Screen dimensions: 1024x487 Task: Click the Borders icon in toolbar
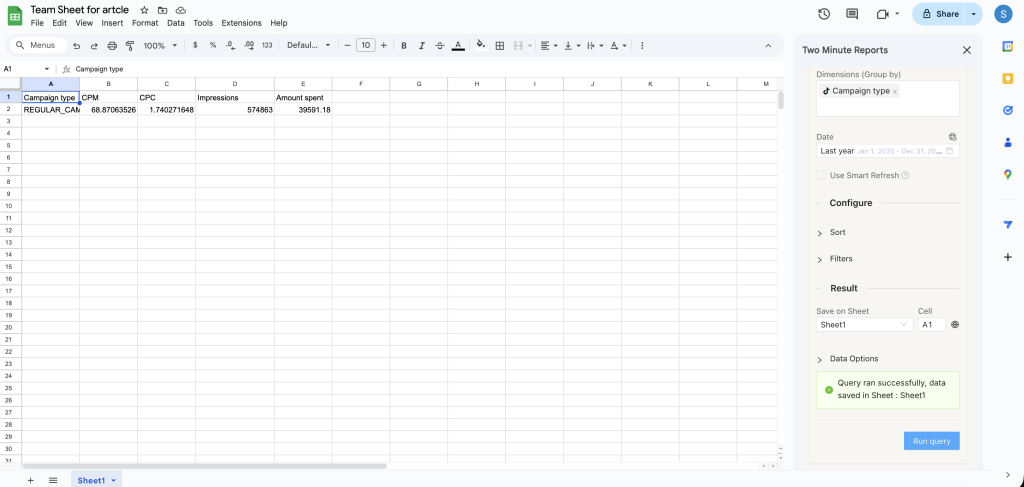[x=500, y=46]
